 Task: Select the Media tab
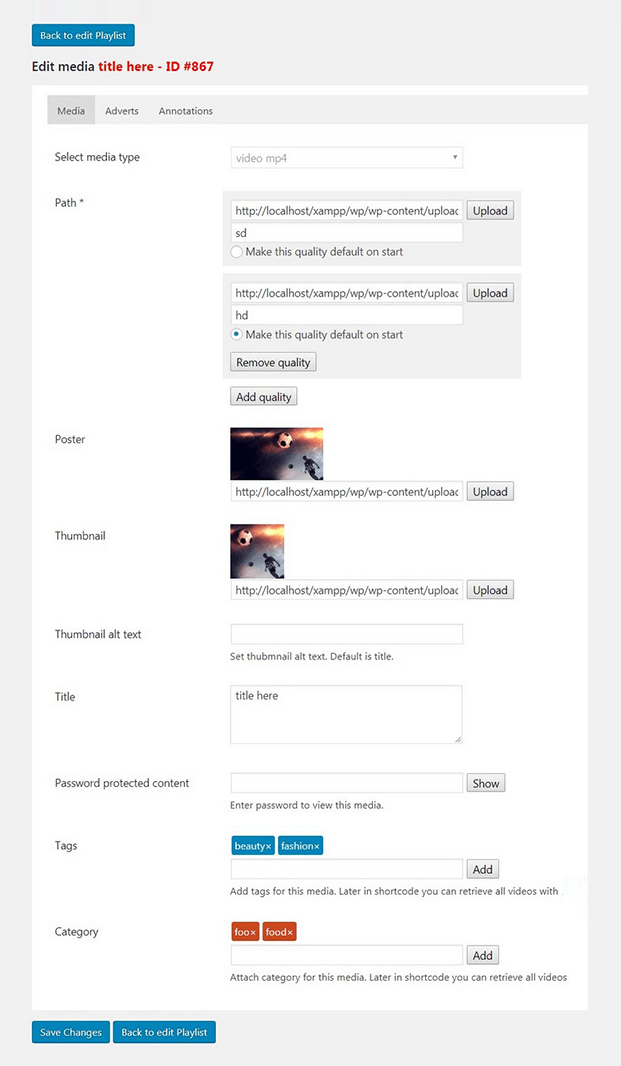70,110
